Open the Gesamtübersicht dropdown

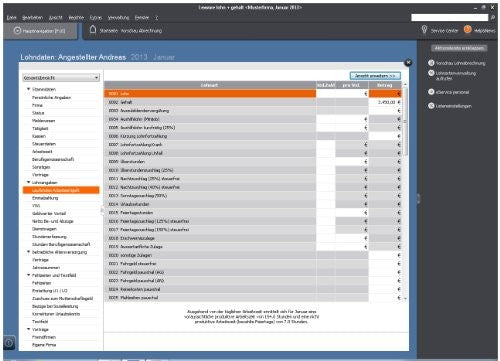(x=61, y=78)
